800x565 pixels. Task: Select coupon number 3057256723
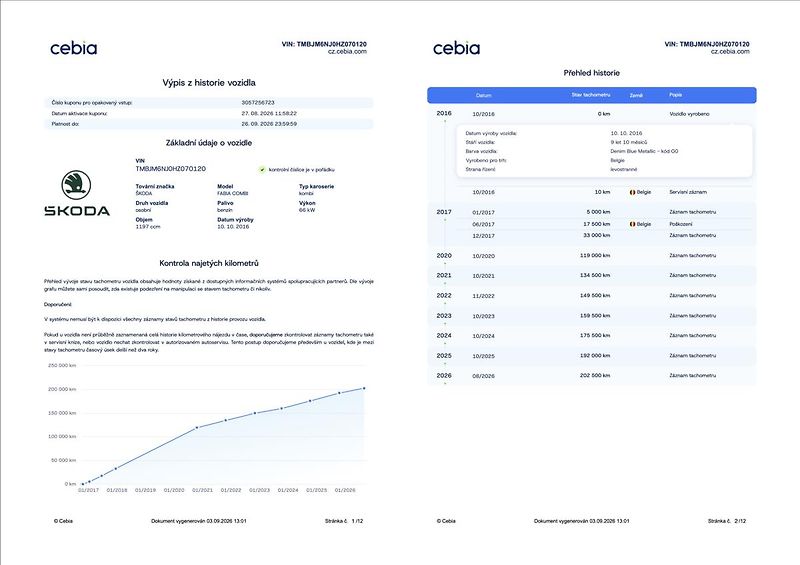pos(258,103)
